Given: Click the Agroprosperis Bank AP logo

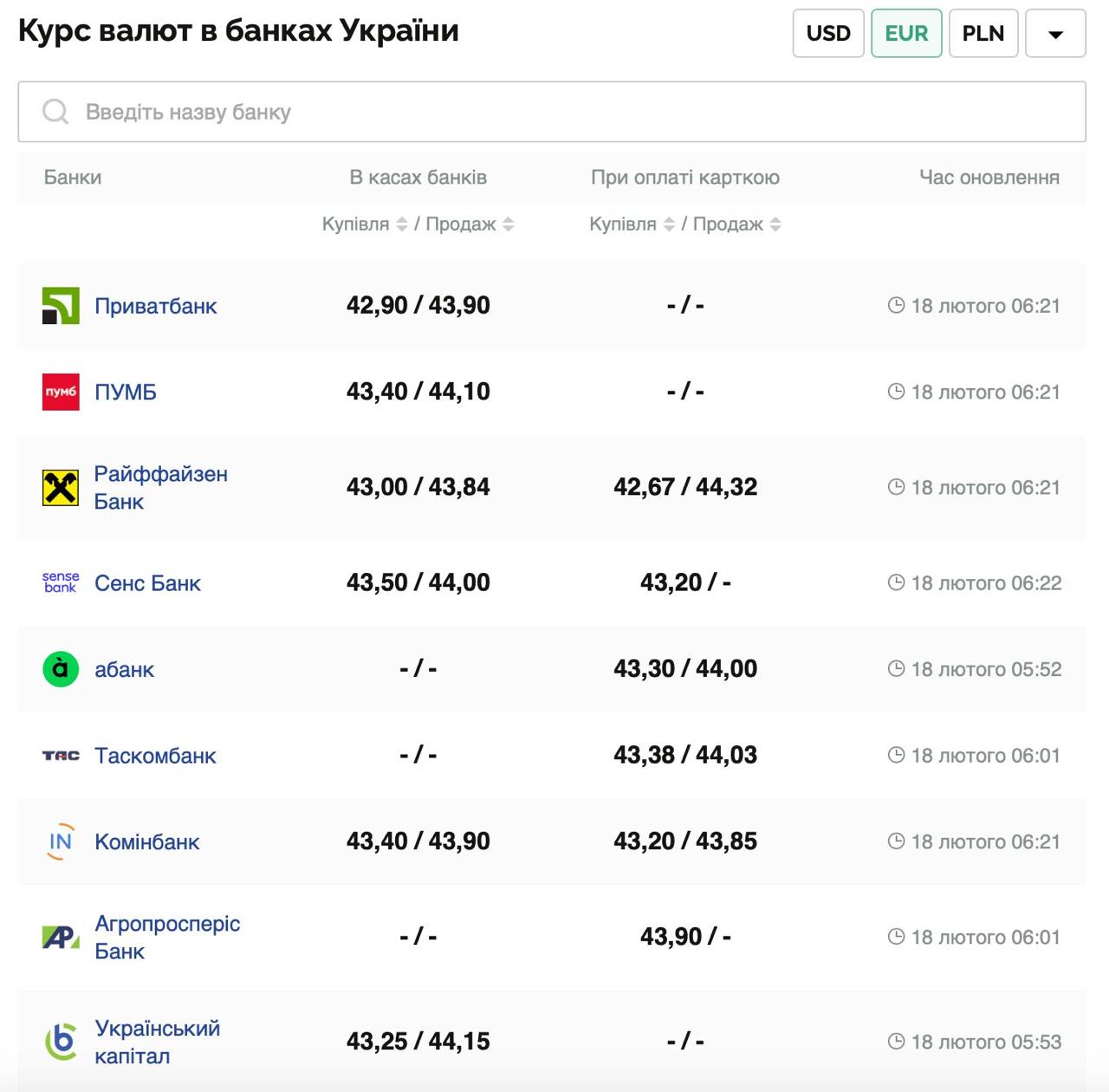Looking at the screenshot, I should point(61,937).
